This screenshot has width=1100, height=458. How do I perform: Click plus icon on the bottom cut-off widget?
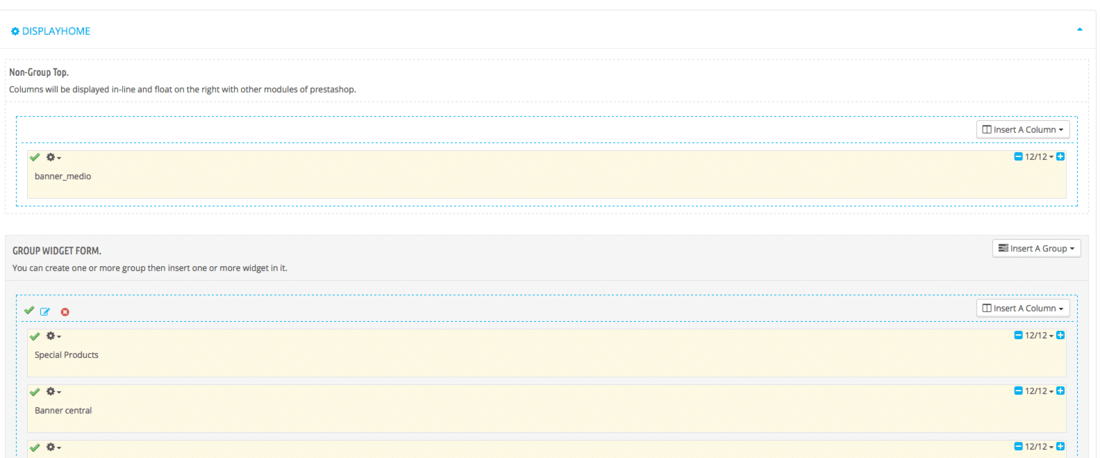(x=1060, y=447)
